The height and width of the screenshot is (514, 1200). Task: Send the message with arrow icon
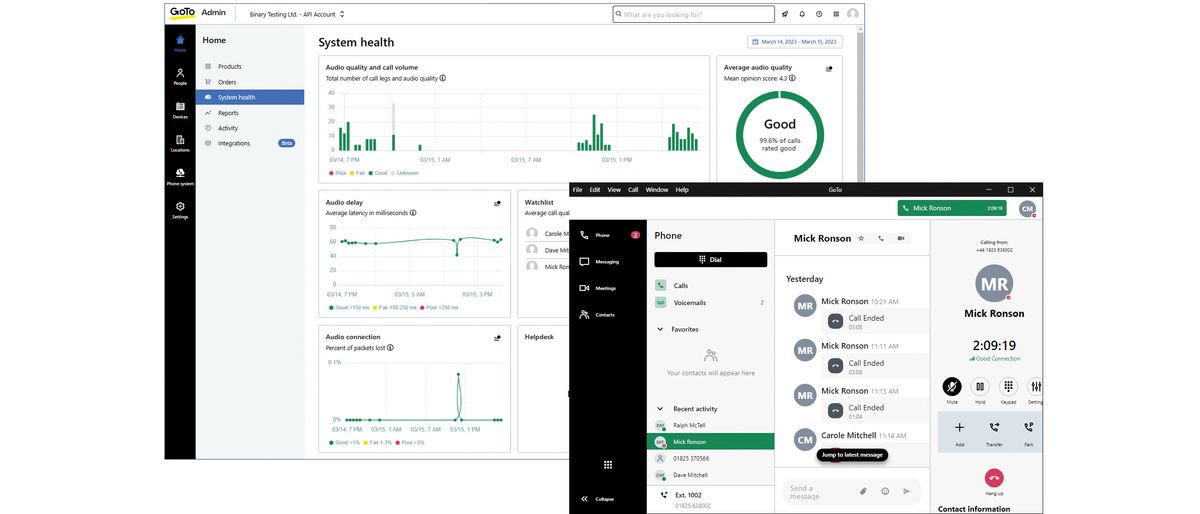(907, 491)
